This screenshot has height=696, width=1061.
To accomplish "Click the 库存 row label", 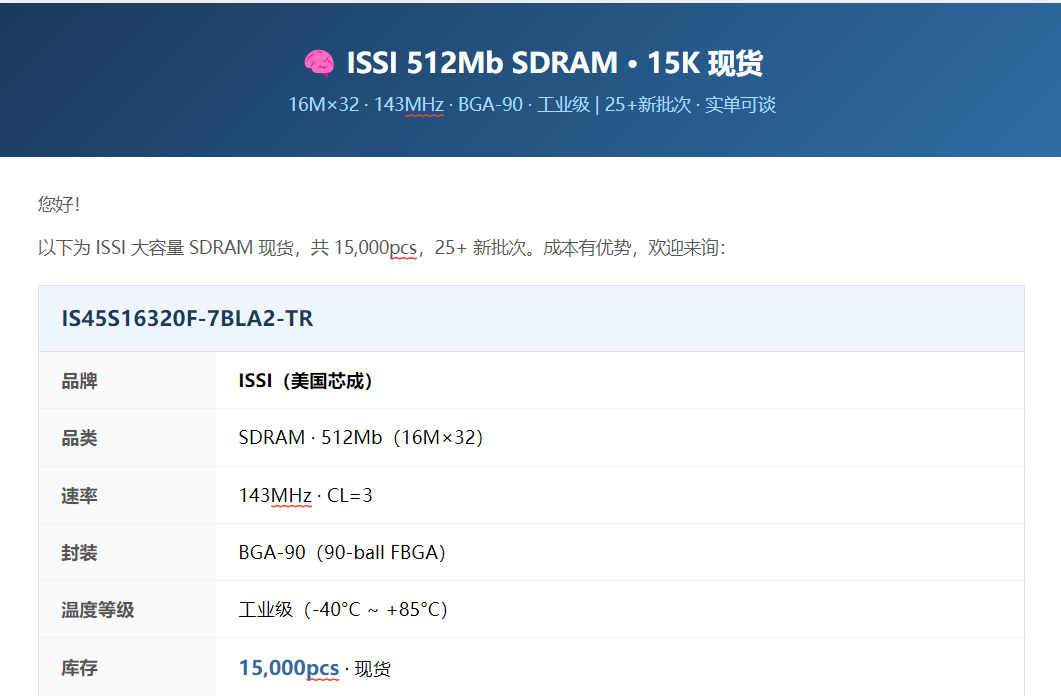I will coord(79,668).
